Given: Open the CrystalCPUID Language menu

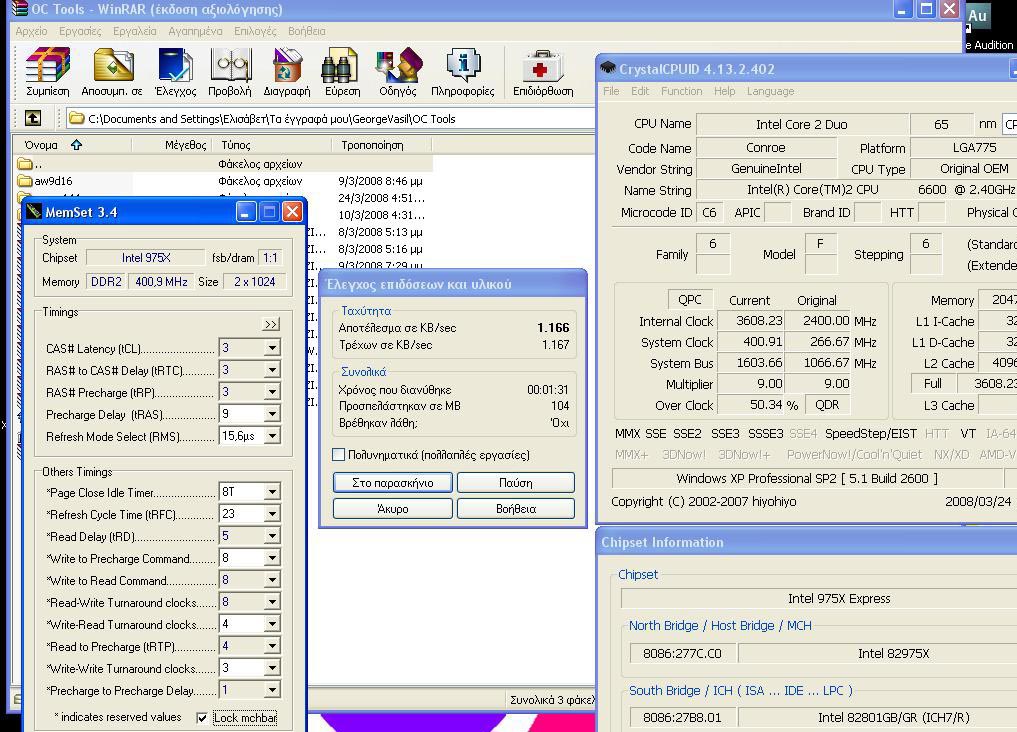Looking at the screenshot, I should pyautogui.click(x=771, y=91).
